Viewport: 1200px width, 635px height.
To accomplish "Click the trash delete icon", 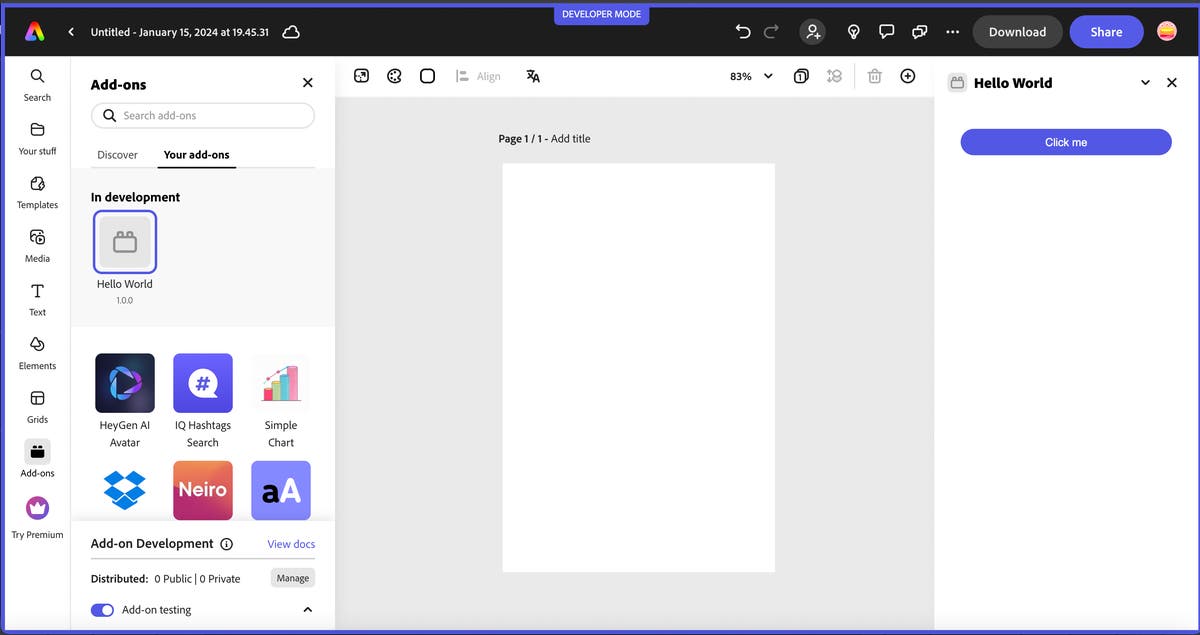I will (875, 76).
